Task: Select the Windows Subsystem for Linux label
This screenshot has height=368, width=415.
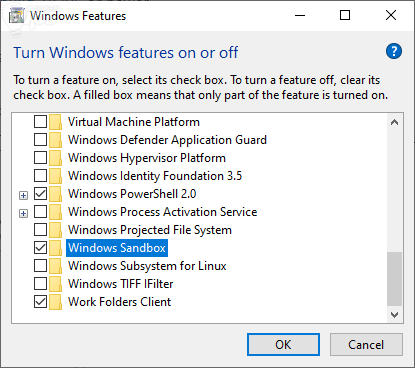Action: click(x=147, y=266)
